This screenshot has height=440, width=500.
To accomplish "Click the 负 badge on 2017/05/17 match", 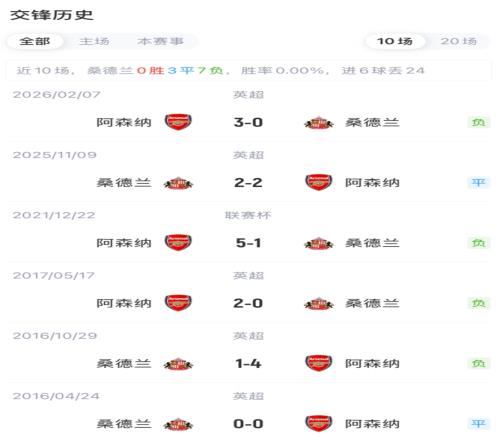I will pyautogui.click(x=478, y=303).
